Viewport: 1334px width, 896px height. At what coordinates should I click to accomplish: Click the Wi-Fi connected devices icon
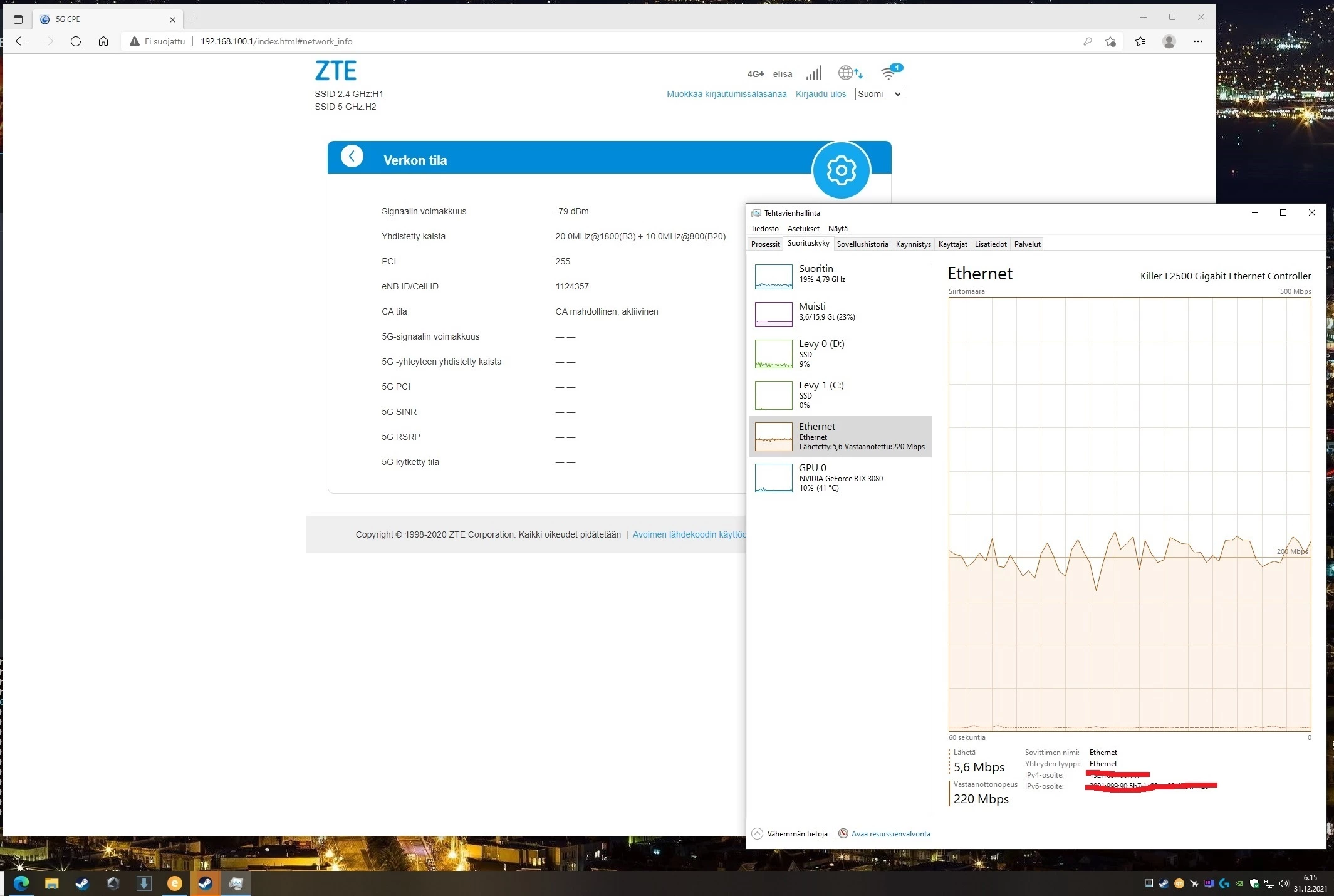click(888, 73)
